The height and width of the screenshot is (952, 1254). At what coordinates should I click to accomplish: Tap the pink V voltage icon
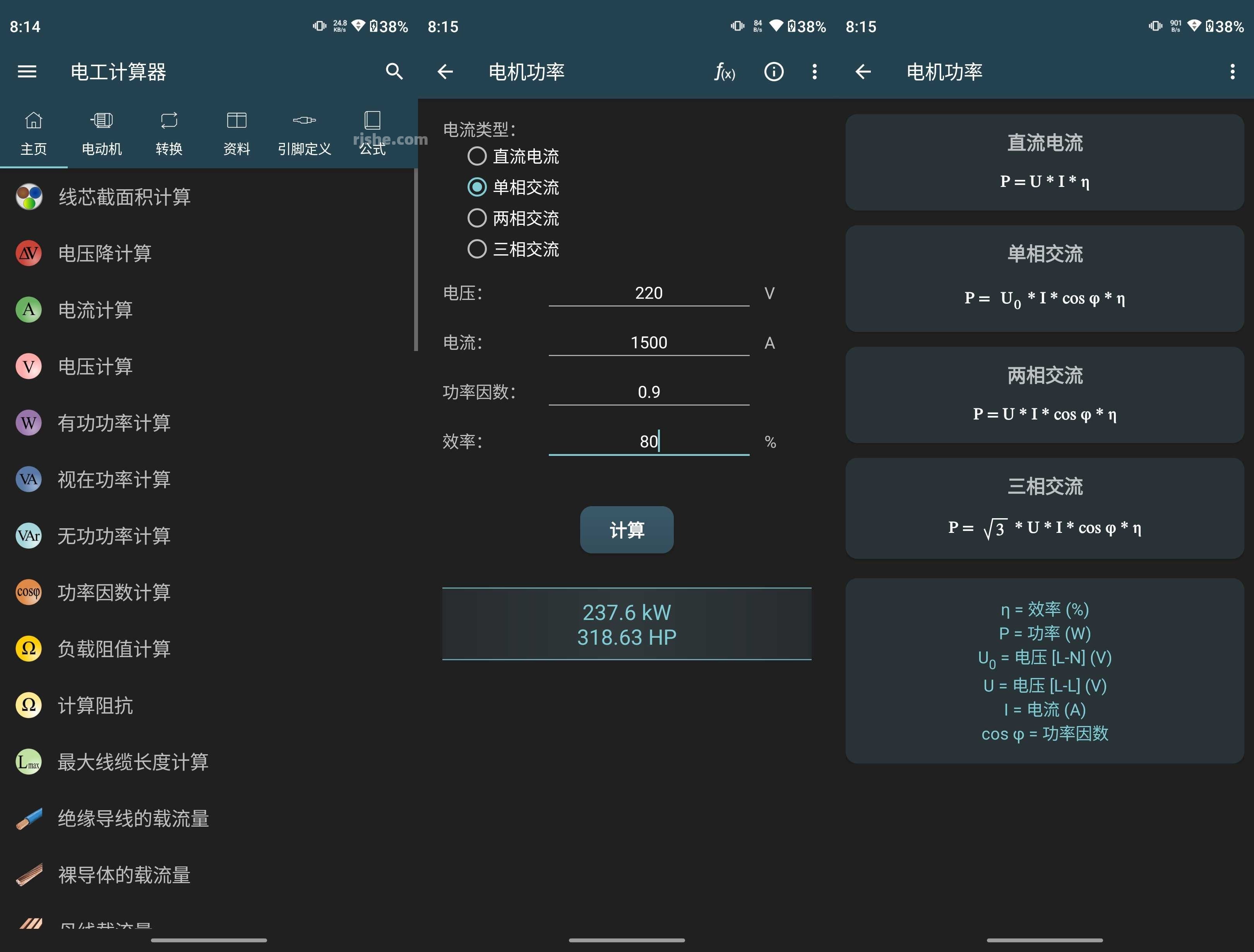tap(28, 366)
